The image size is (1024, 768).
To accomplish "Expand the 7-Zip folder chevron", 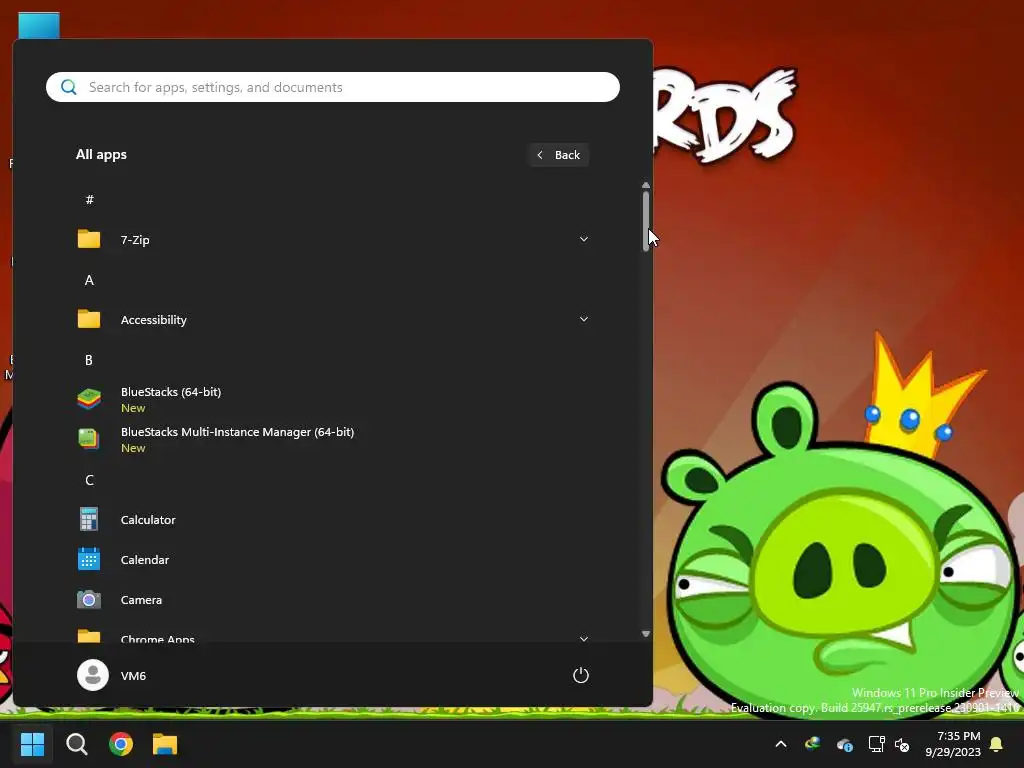I will pos(584,240).
